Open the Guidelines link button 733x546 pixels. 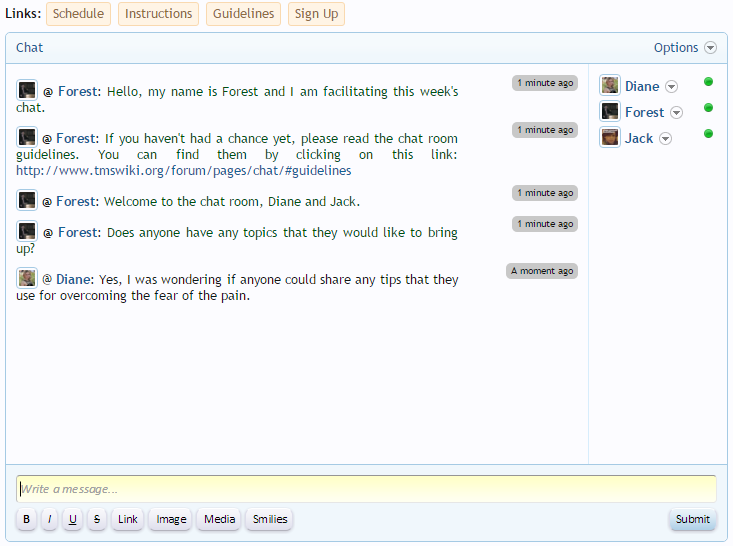[x=244, y=14]
